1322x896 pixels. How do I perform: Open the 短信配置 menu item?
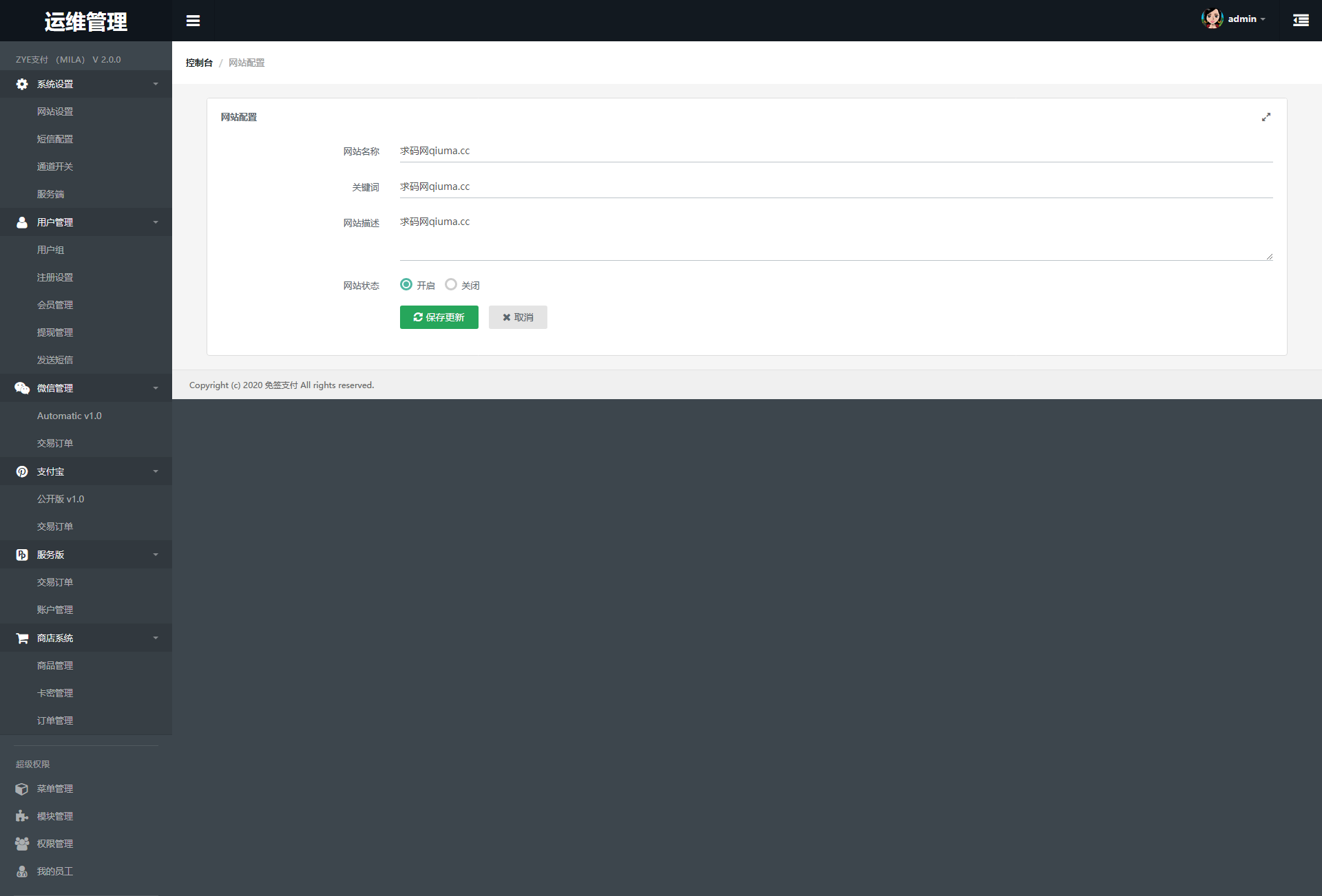click(55, 139)
